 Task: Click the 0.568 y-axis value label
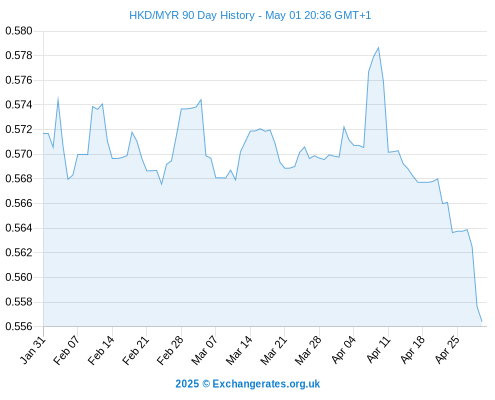pos(19,179)
